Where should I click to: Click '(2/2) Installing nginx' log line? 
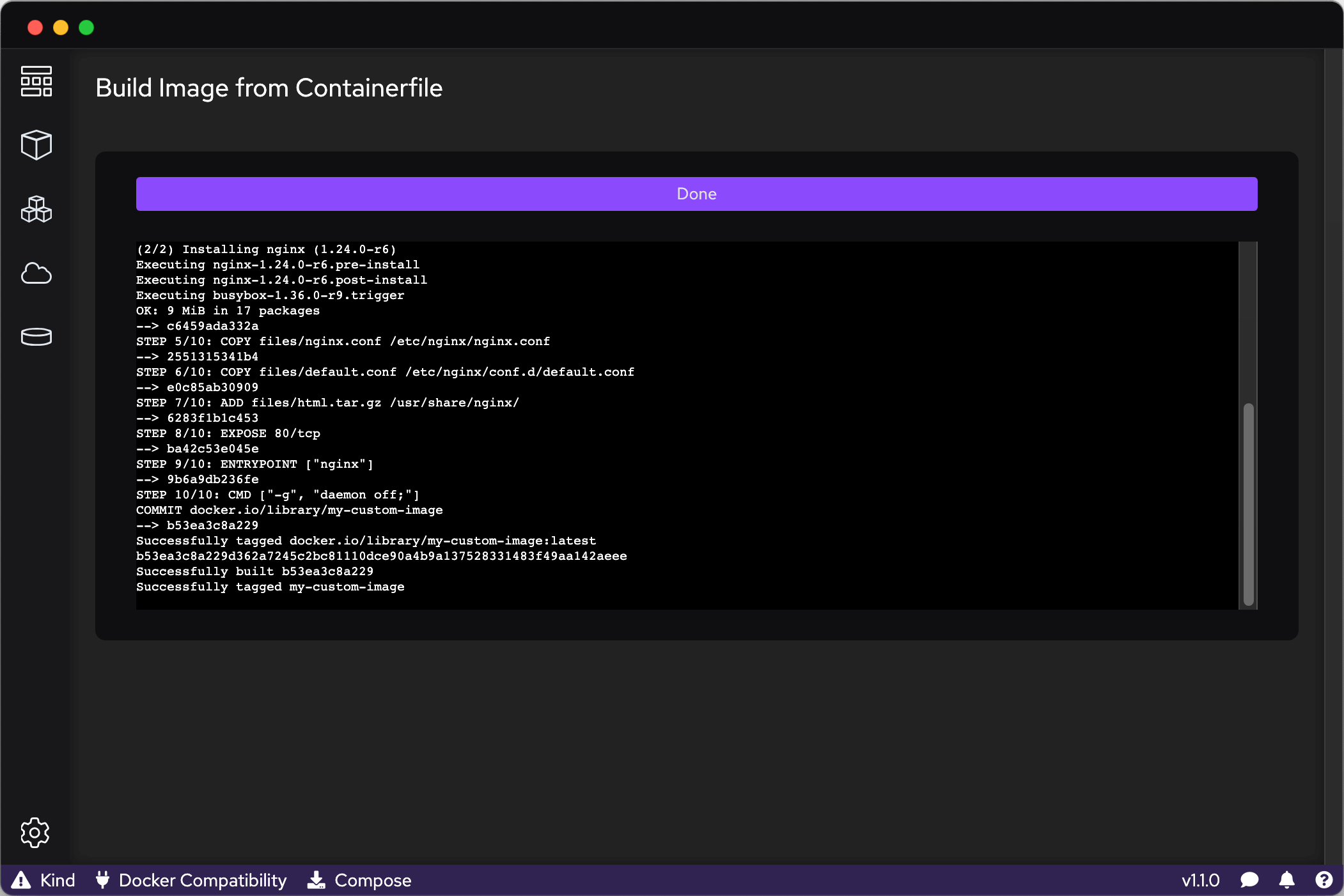coord(266,249)
